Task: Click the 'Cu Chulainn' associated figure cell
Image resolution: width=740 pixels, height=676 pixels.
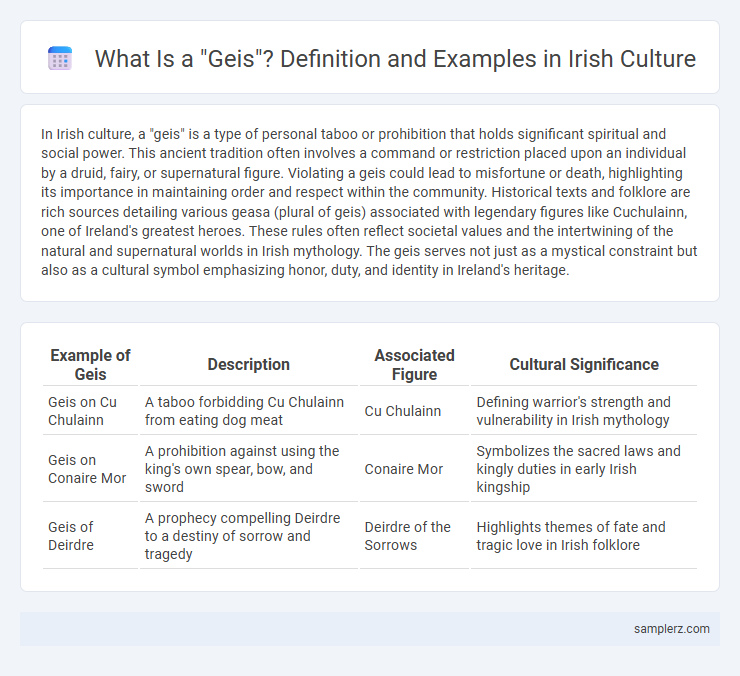Action: pyautogui.click(x=414, y=411)
